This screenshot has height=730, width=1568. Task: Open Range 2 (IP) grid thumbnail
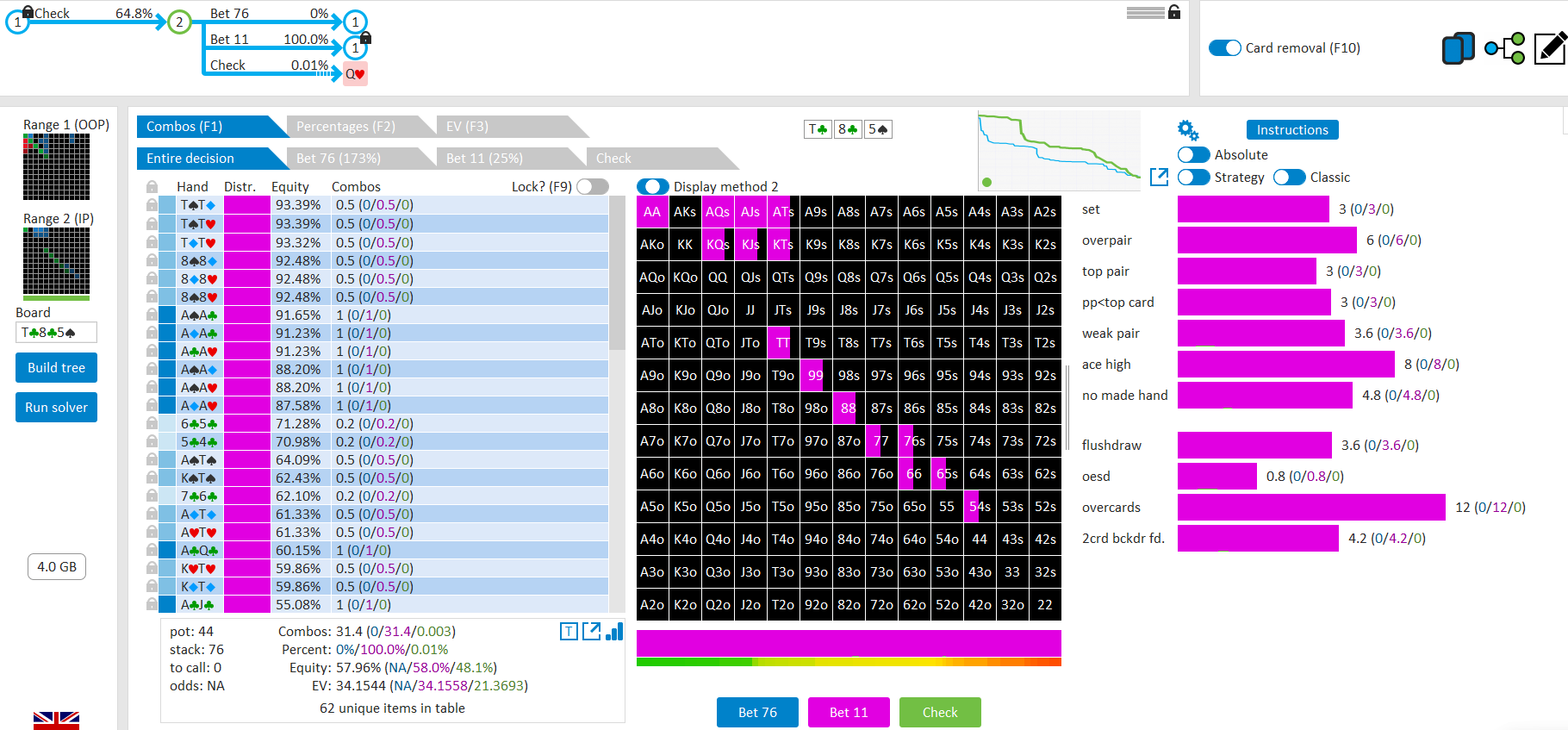[56, 261]
